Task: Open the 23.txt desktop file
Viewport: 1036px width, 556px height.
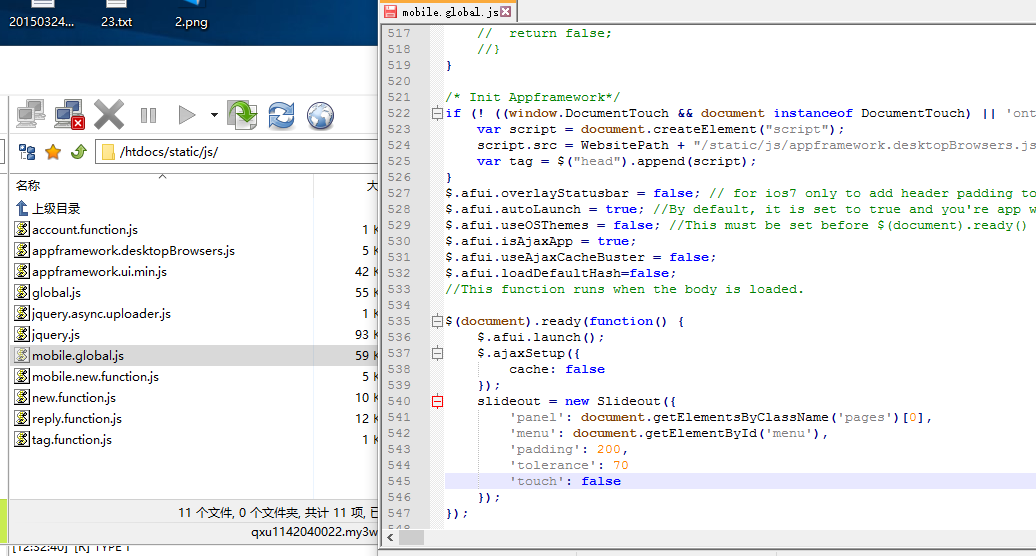Action: (116, 15)
